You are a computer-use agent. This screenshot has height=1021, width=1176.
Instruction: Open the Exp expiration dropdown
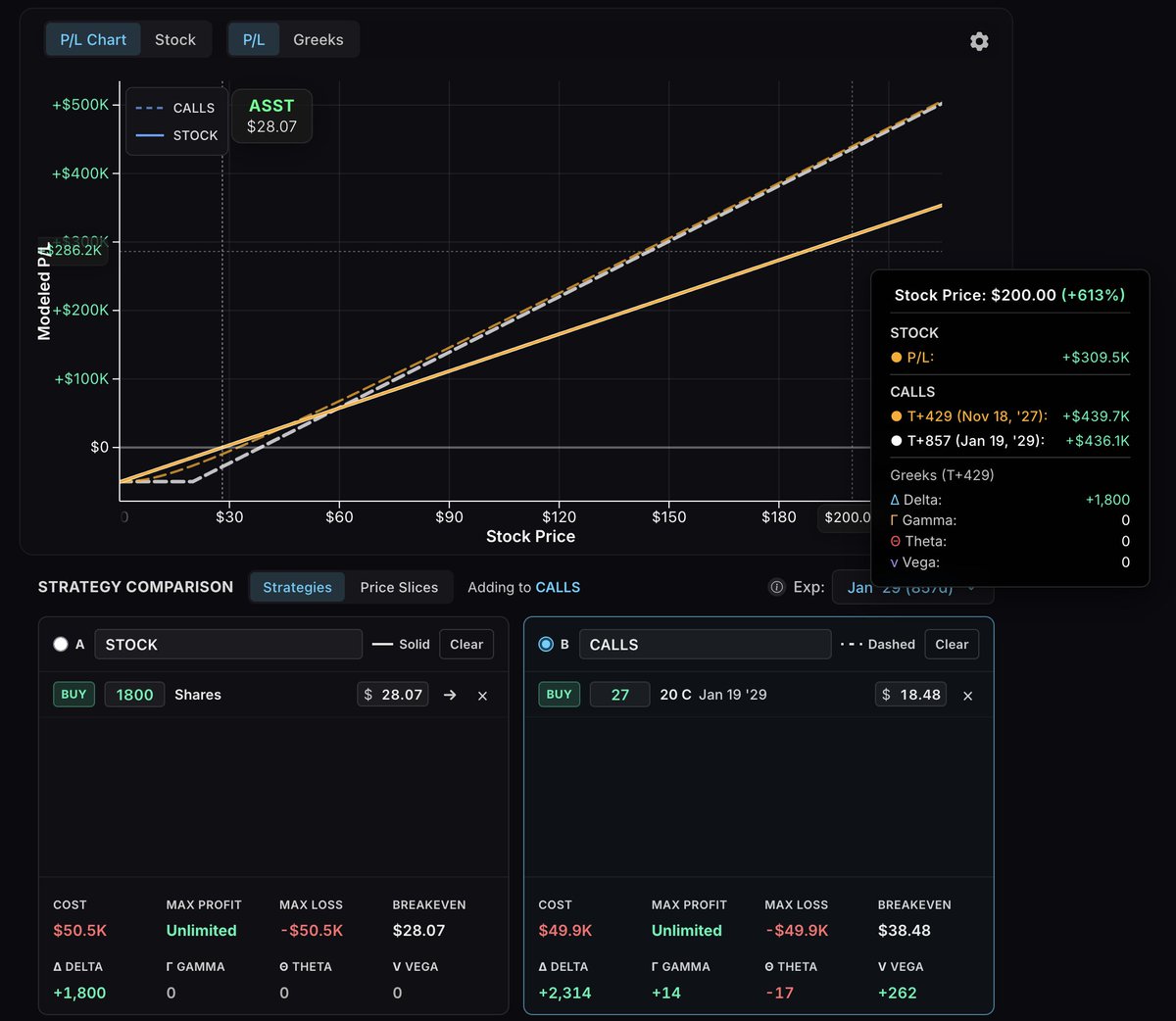tap(912, 587)
